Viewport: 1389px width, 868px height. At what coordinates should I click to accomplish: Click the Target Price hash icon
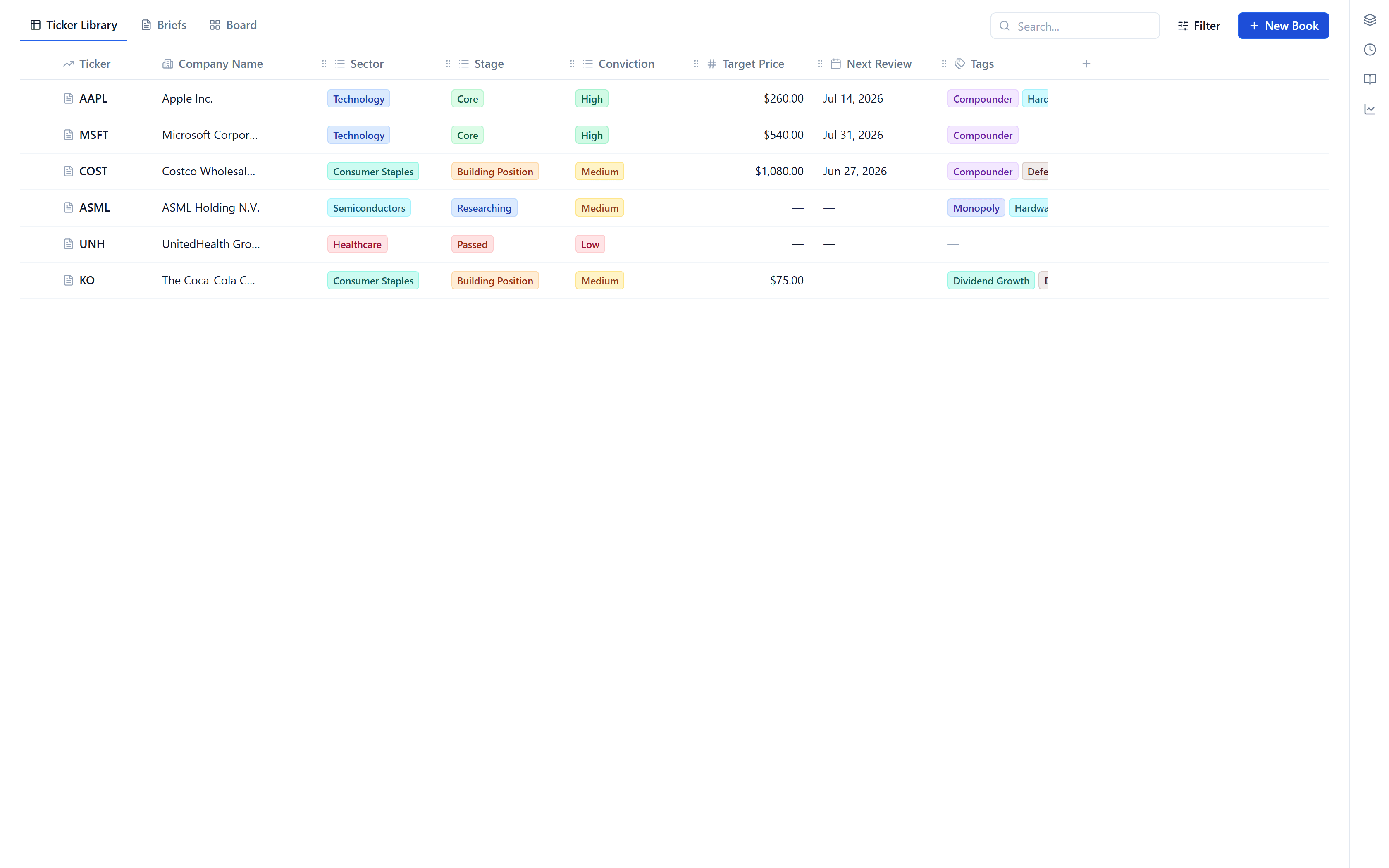(x=712, y=64)
